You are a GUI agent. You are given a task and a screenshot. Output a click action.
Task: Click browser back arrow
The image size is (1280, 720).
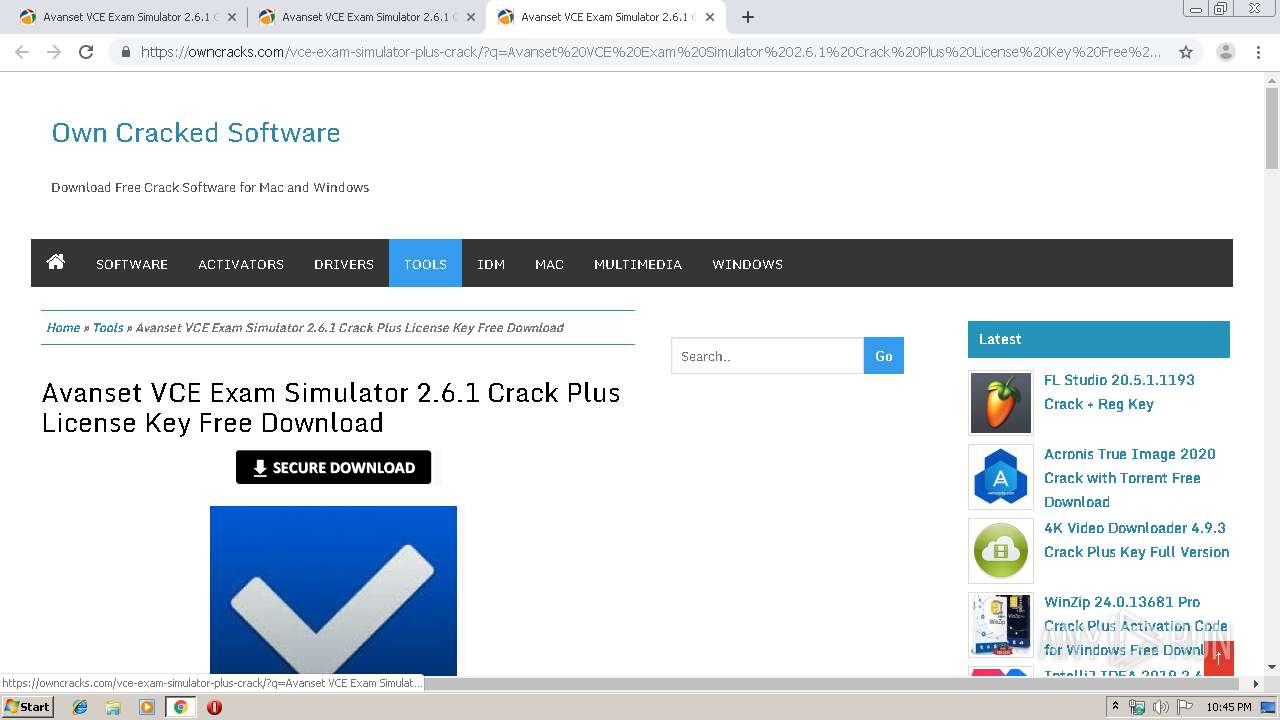22,52
